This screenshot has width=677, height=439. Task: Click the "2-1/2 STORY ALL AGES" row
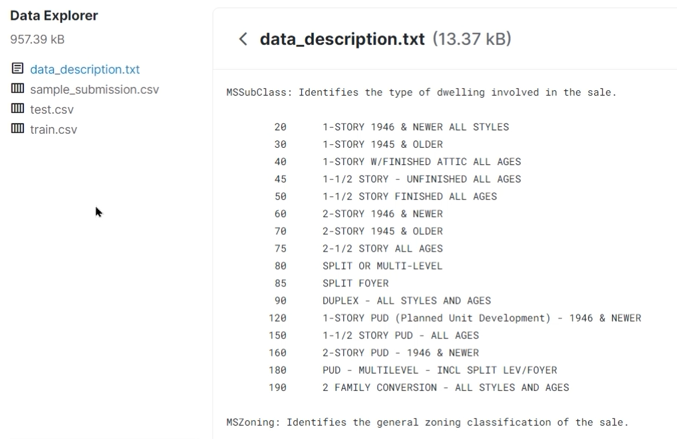click(x=382, y=248)
